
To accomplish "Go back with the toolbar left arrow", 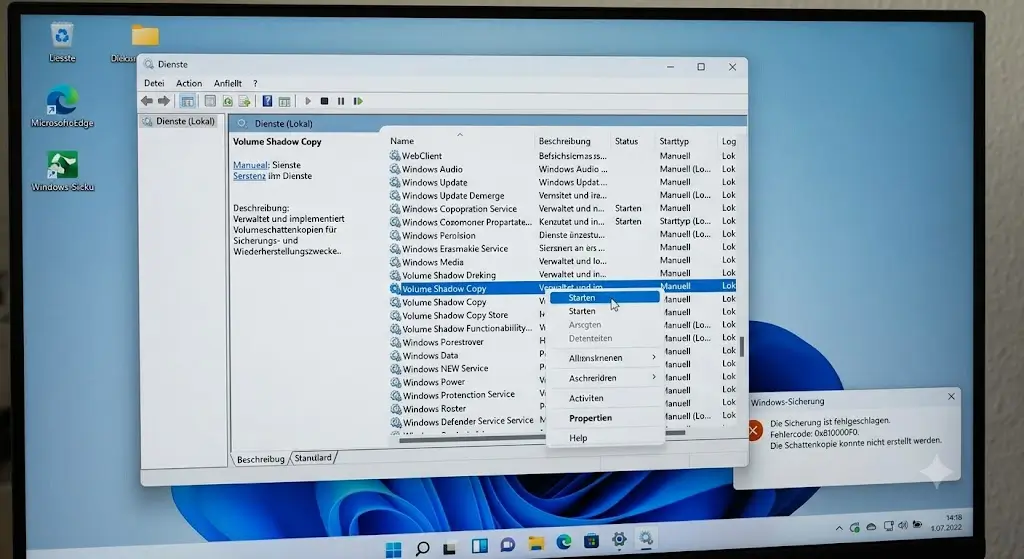I will tap(147, 101).
